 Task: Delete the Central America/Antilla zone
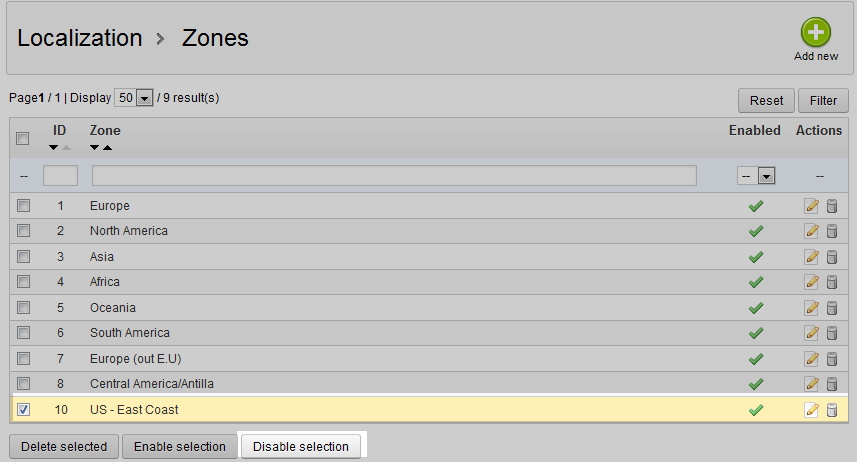pos(832,384)
